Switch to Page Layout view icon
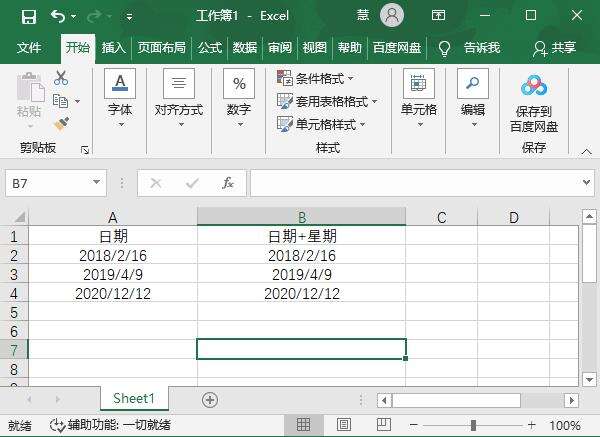Screen dimensions: 600x437 (344, 424)
